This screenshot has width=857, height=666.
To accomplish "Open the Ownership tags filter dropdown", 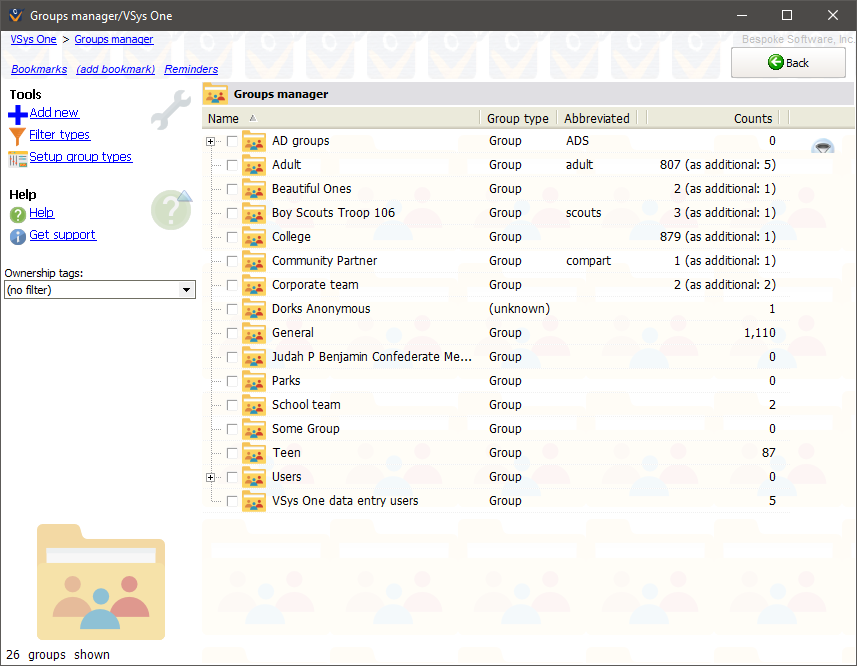I will (186, 290).
